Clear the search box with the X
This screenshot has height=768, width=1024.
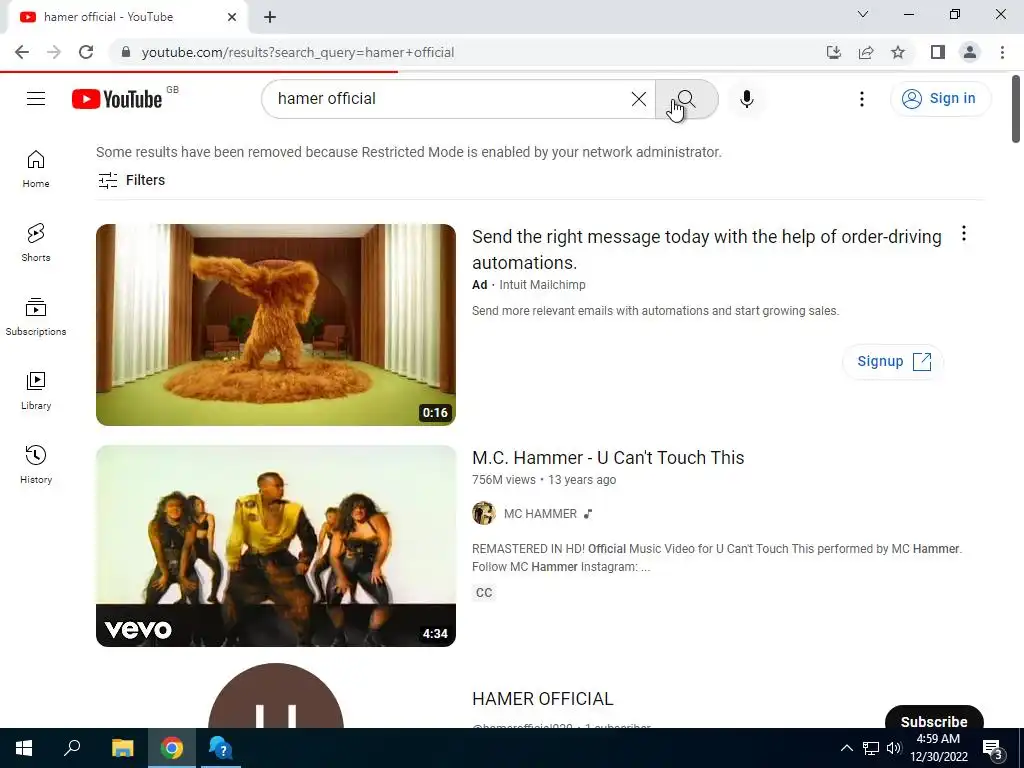click(x=639, y=99)
